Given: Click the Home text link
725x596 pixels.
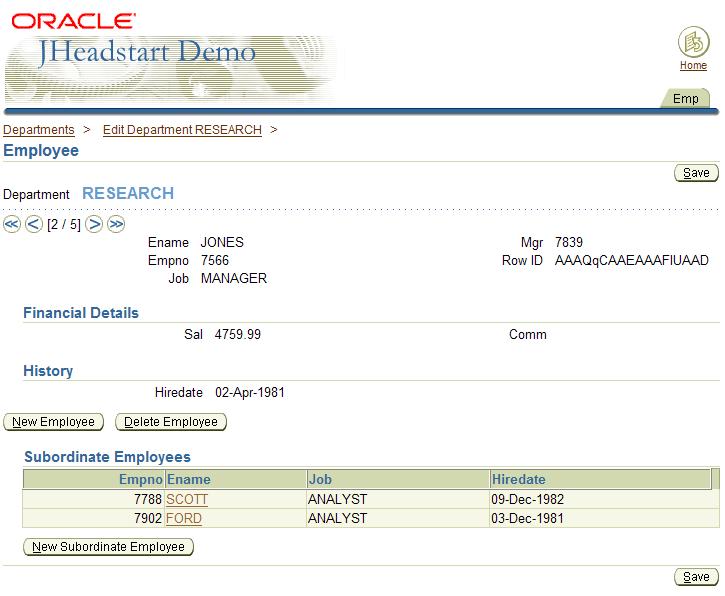Looking at the screenshot, I should 693,66.
